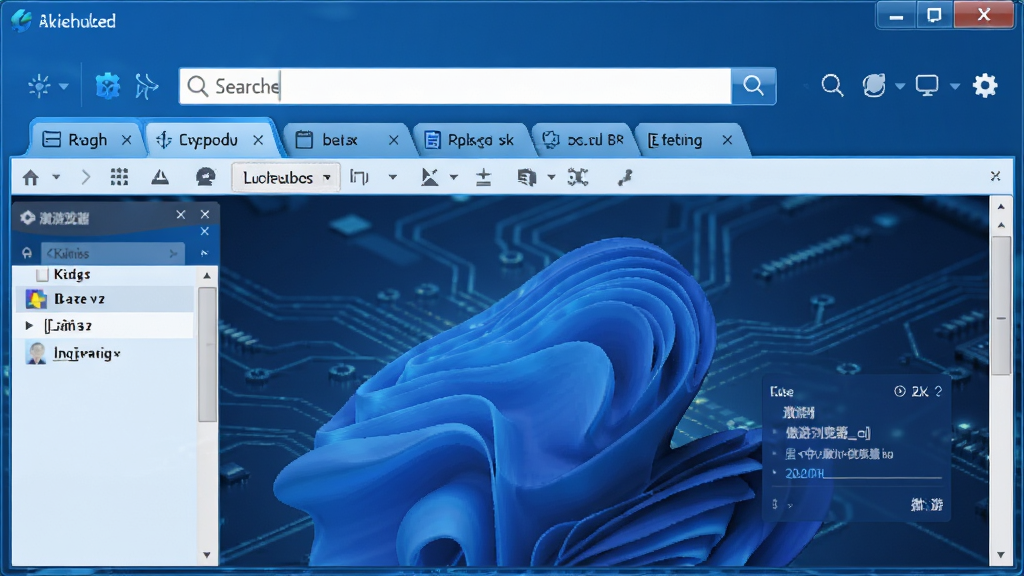Click the running figure icon
Image resolution: width=1024 pixels, height=576 pixels.
click(x=146, y=86)
